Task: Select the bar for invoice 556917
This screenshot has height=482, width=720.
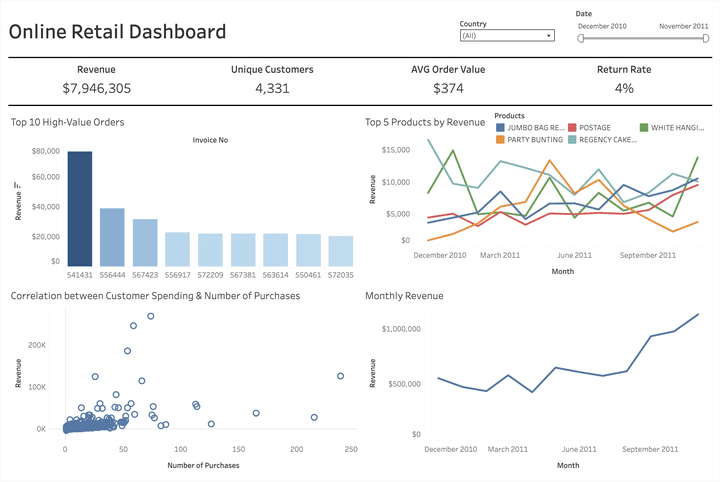Action: 177,249
